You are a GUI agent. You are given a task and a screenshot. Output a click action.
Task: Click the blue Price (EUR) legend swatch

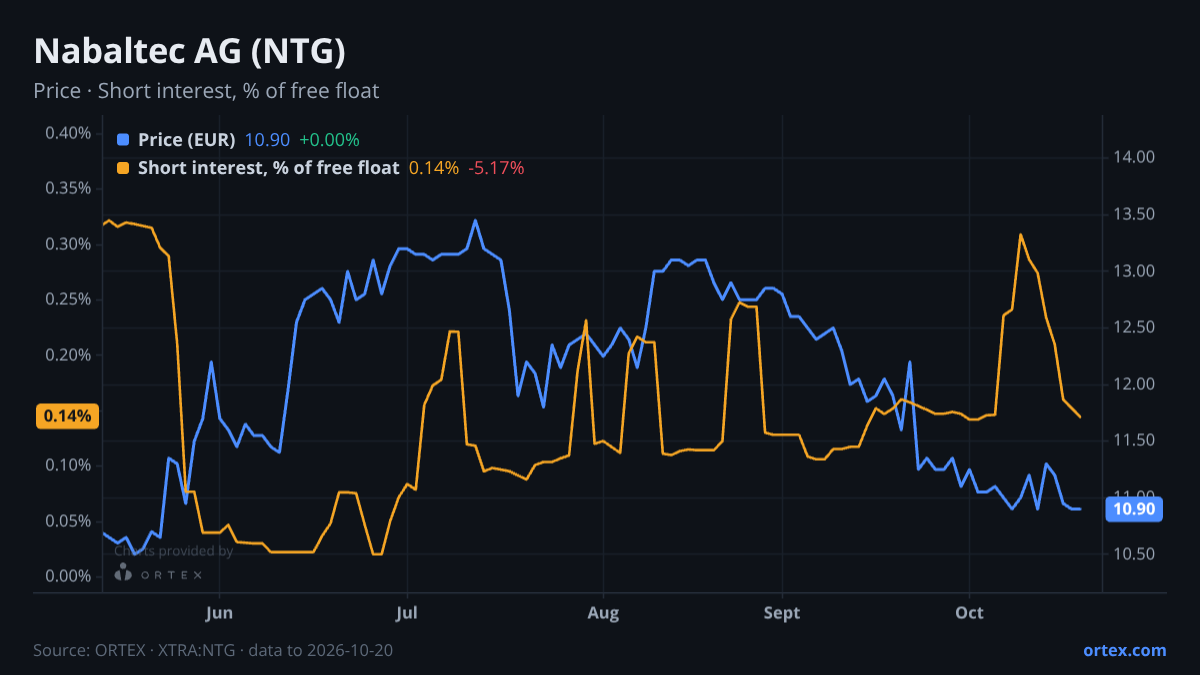tap(123, 140)
